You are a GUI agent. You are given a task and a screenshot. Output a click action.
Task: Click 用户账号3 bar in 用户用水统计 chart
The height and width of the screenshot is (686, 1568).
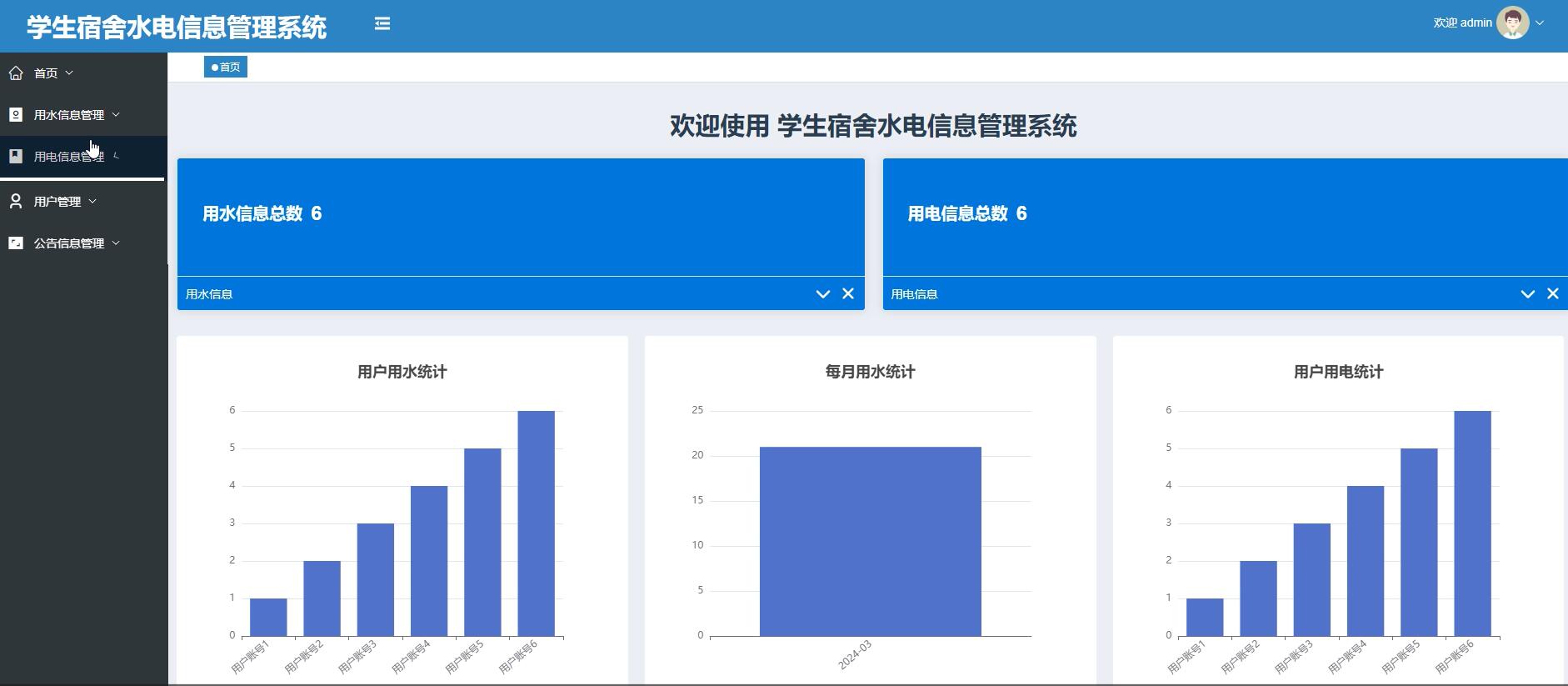(x=376, y=580)
